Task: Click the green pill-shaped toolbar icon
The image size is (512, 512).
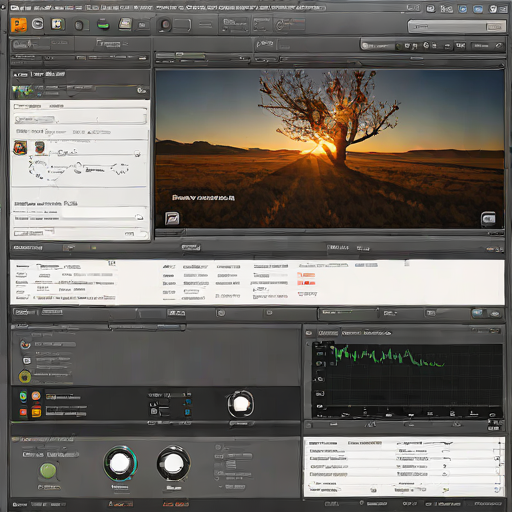Action: [x=103, y=25]
